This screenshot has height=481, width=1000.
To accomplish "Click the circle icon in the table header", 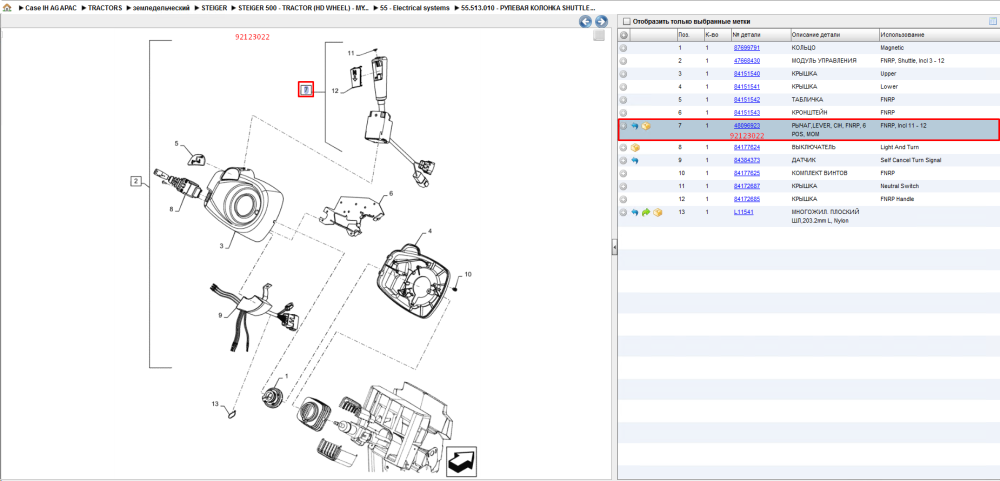I will (x=624, y=34).
